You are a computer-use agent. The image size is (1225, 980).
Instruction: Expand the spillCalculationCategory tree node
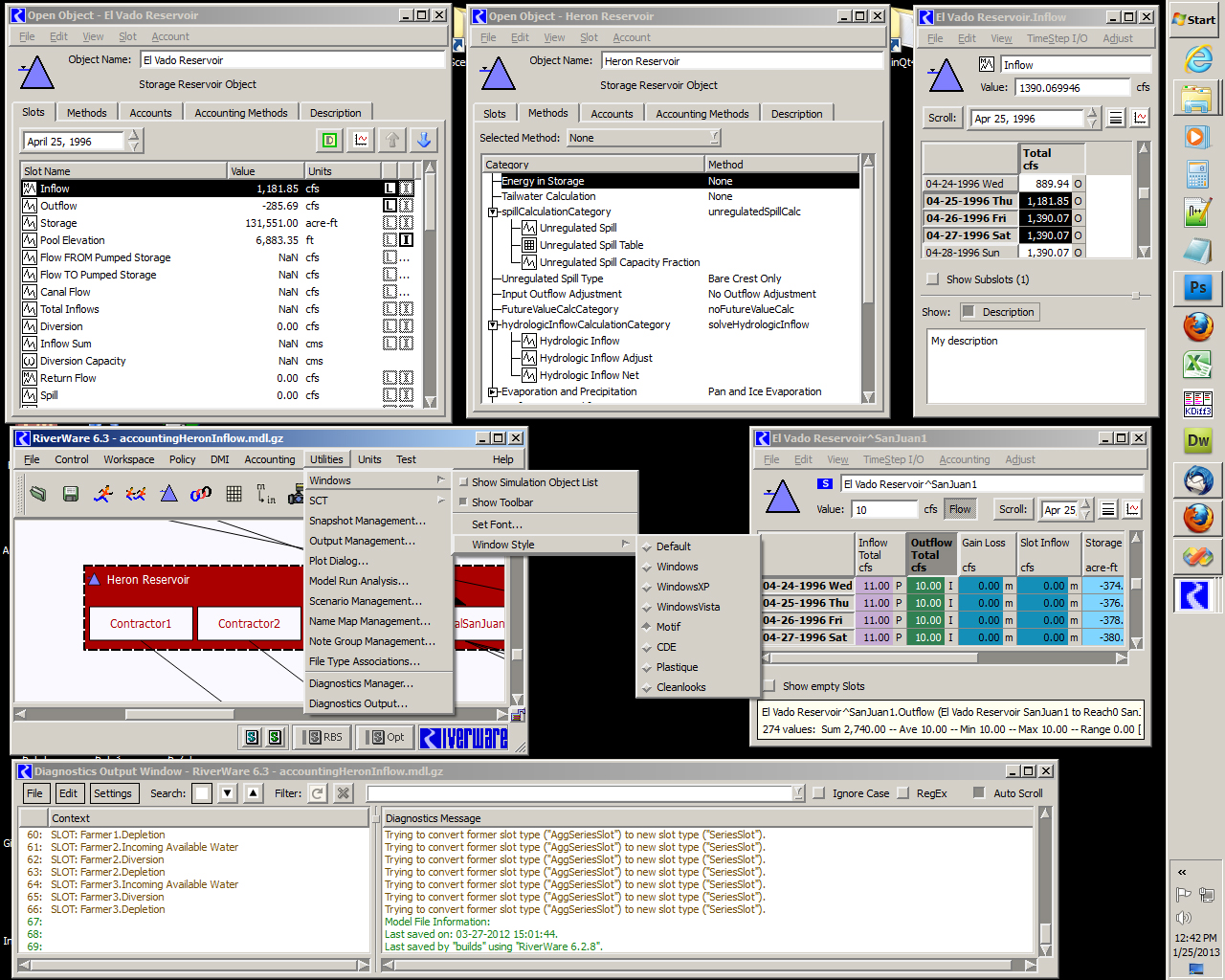pyautogui.click(x=493, y=212)
